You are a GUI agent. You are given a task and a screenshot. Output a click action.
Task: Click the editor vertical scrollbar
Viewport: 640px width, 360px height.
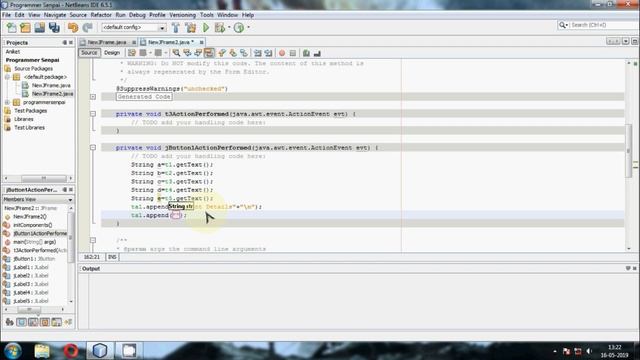(x=629, y=151)
